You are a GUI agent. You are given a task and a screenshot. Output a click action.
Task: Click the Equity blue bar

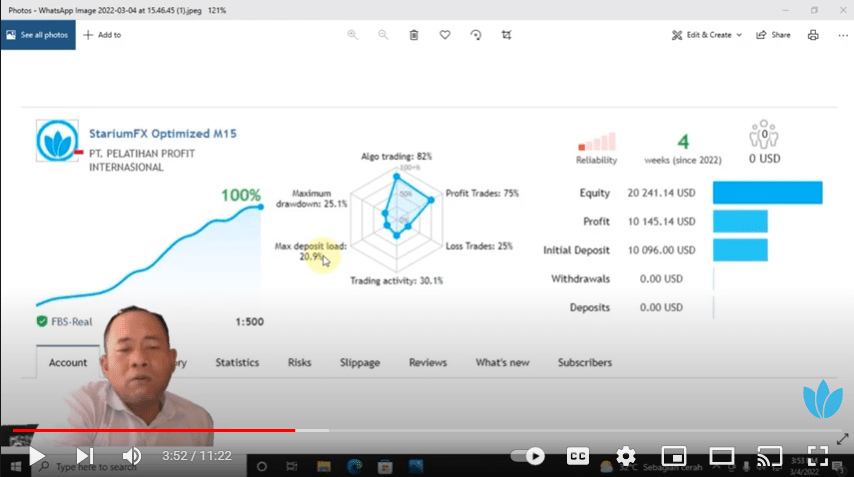(x=767, y=193)
